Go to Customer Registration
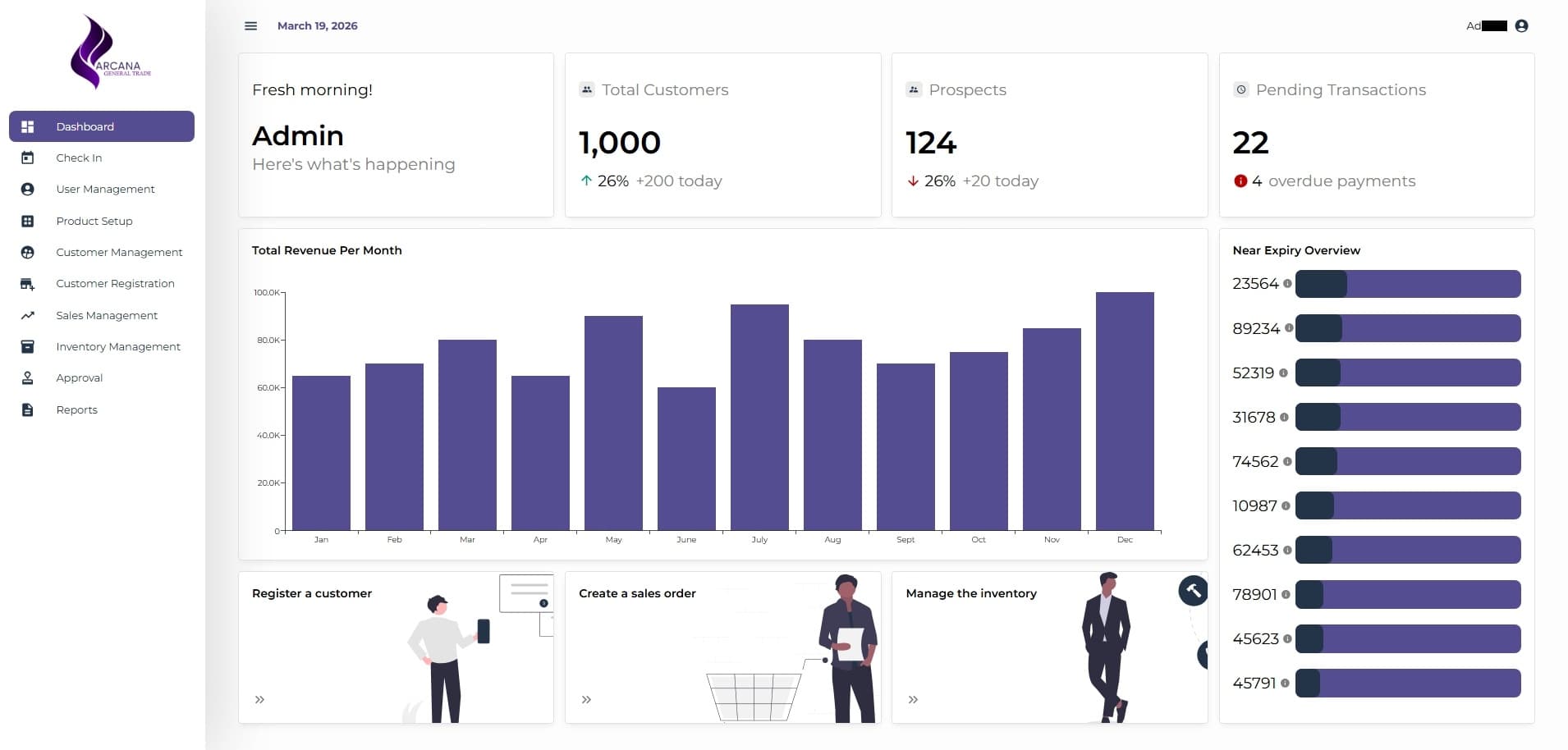Screen dimensions: 1568x750 click(115, 283)
